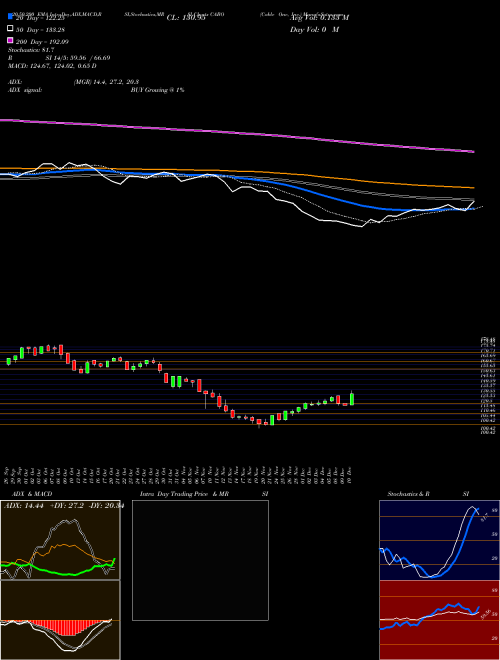The image size is (500, 660).
Task: Select the '50 Day = 133.28' label
Action: (x=42, y=30)
